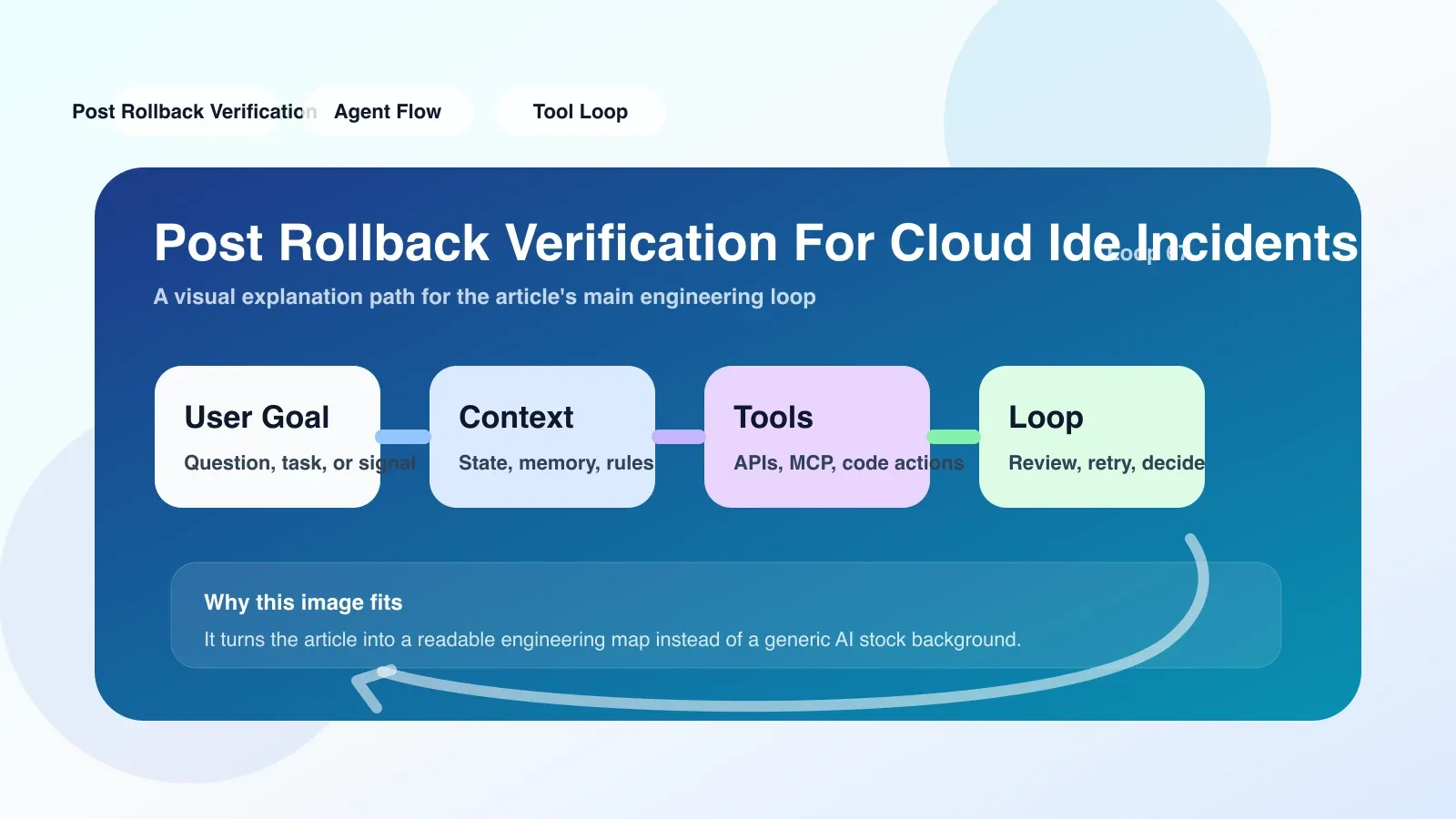Click the Loop card heading
1456x819 pixels.
pyautogui.click(x=1046, y=417)
